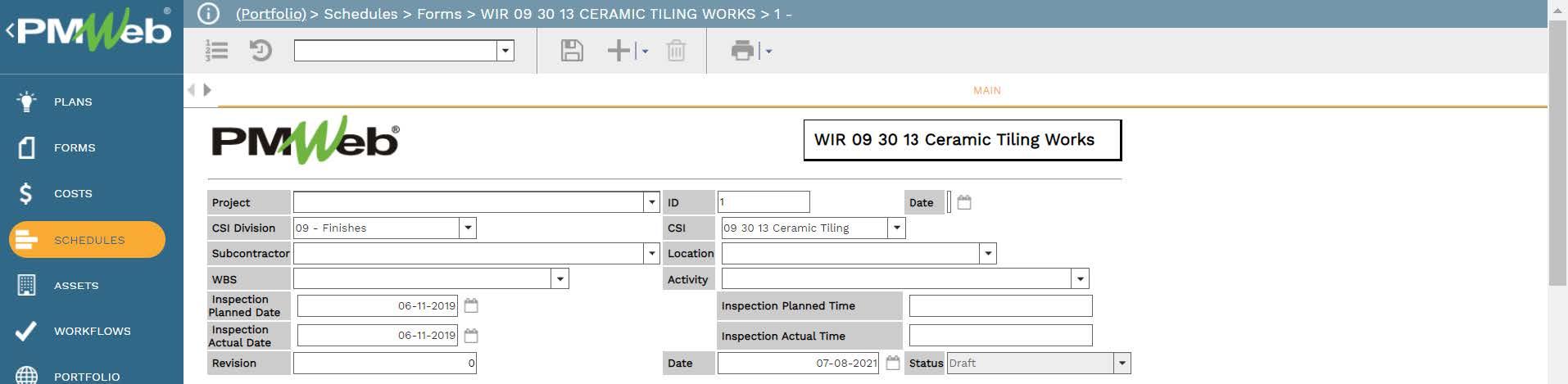
Task: Open calendar for Inspection Actual Date
Action: (x=471, y=336)
